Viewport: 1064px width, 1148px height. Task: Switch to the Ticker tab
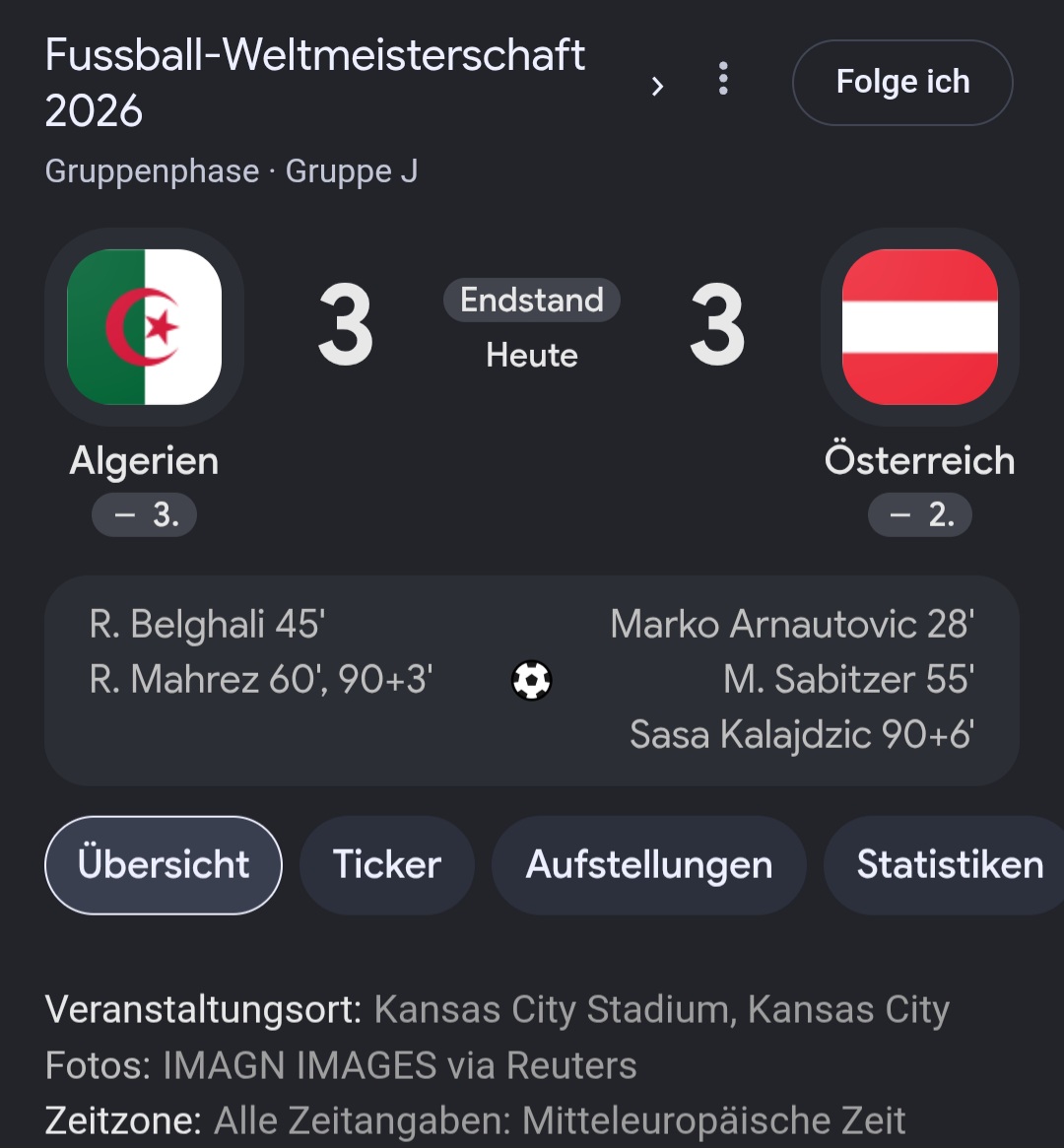click(x=387, y=864)
